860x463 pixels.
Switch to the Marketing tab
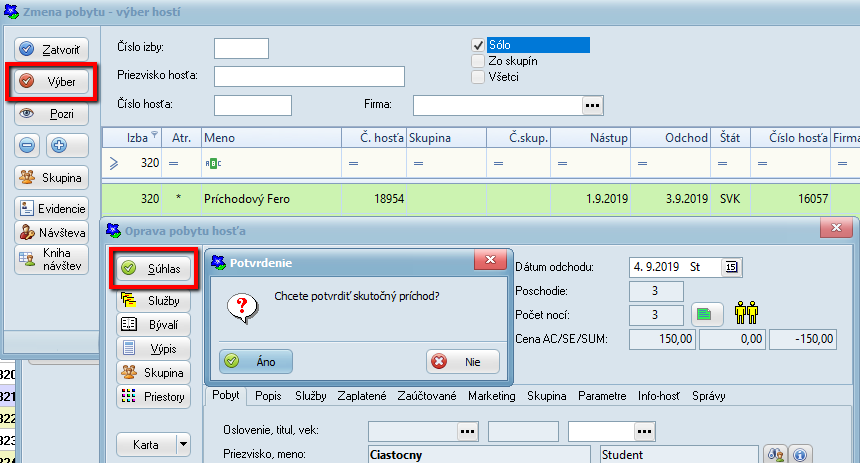point(491,396)
